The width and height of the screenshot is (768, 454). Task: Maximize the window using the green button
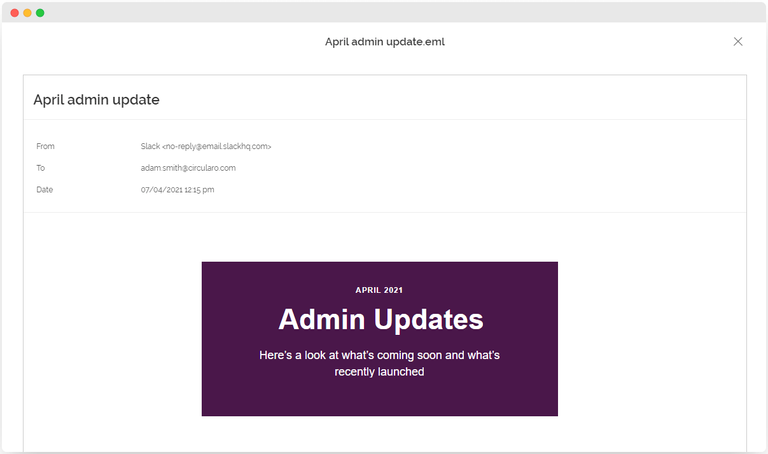[x=40, y=12]
